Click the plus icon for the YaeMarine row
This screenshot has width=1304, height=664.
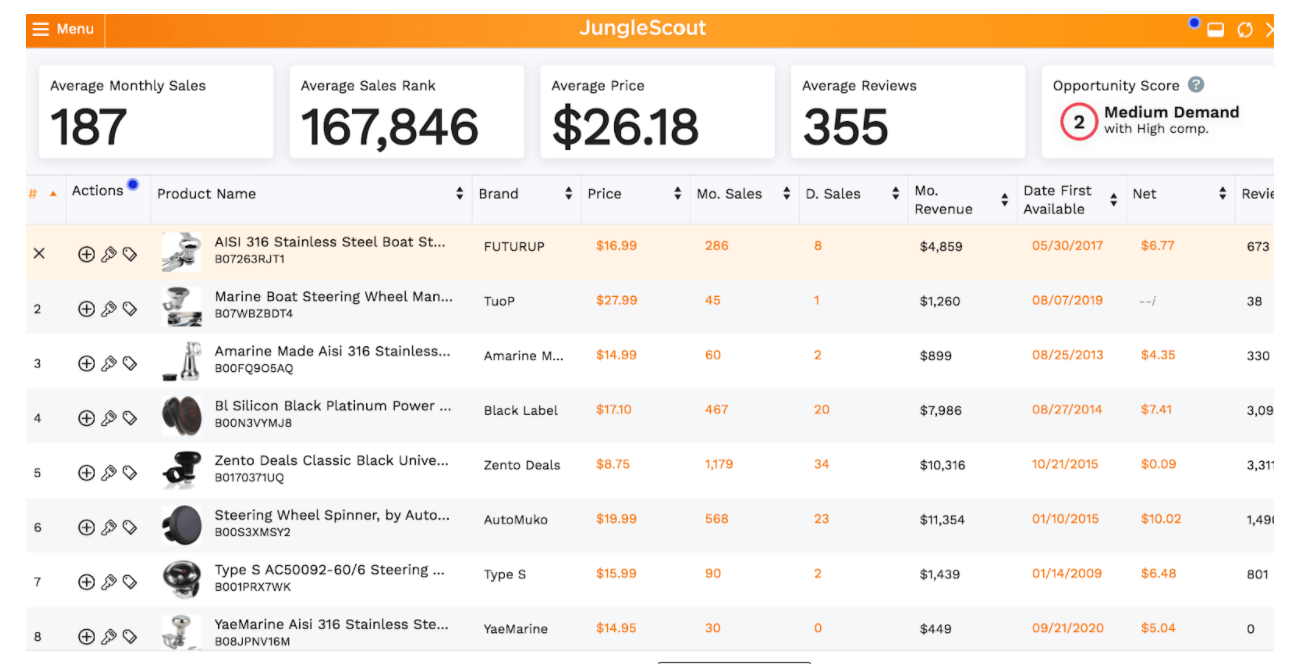pyautogui.click(x=86, y=637)
